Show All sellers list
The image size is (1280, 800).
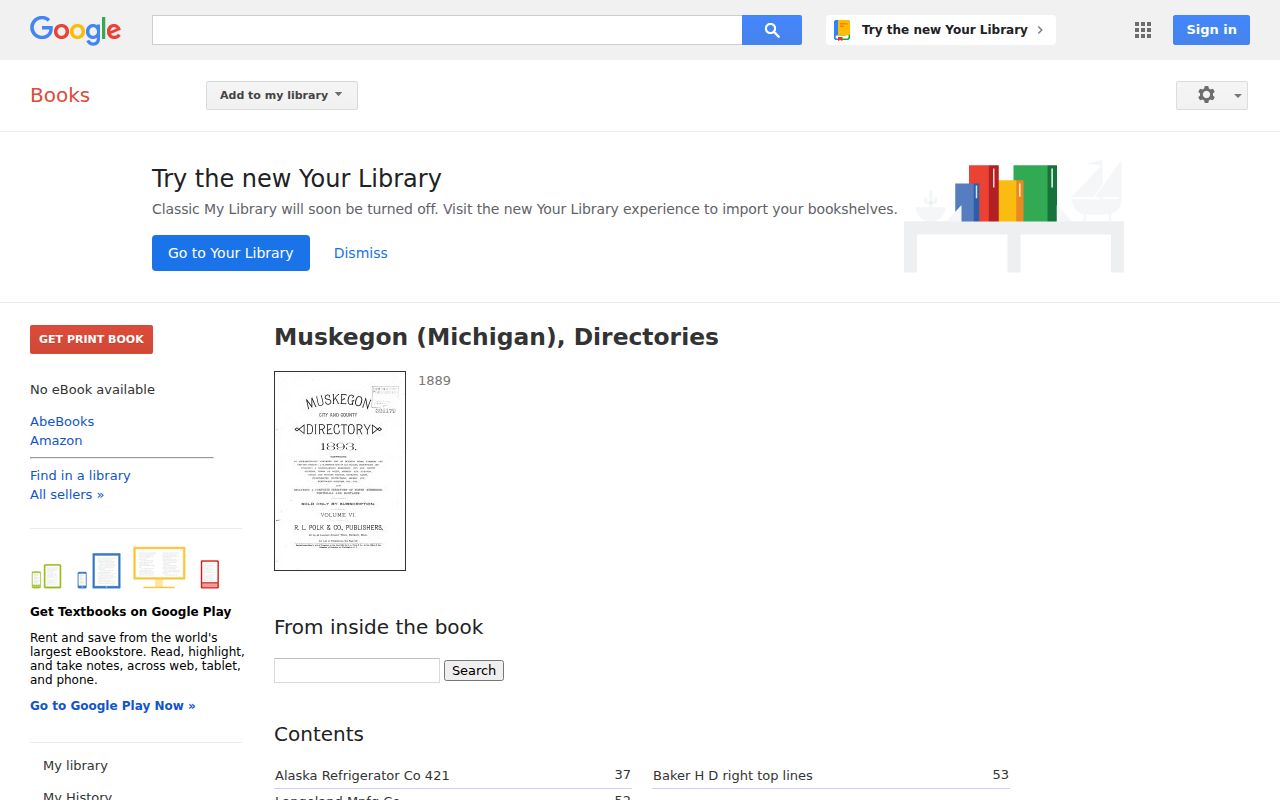[67, 494]
